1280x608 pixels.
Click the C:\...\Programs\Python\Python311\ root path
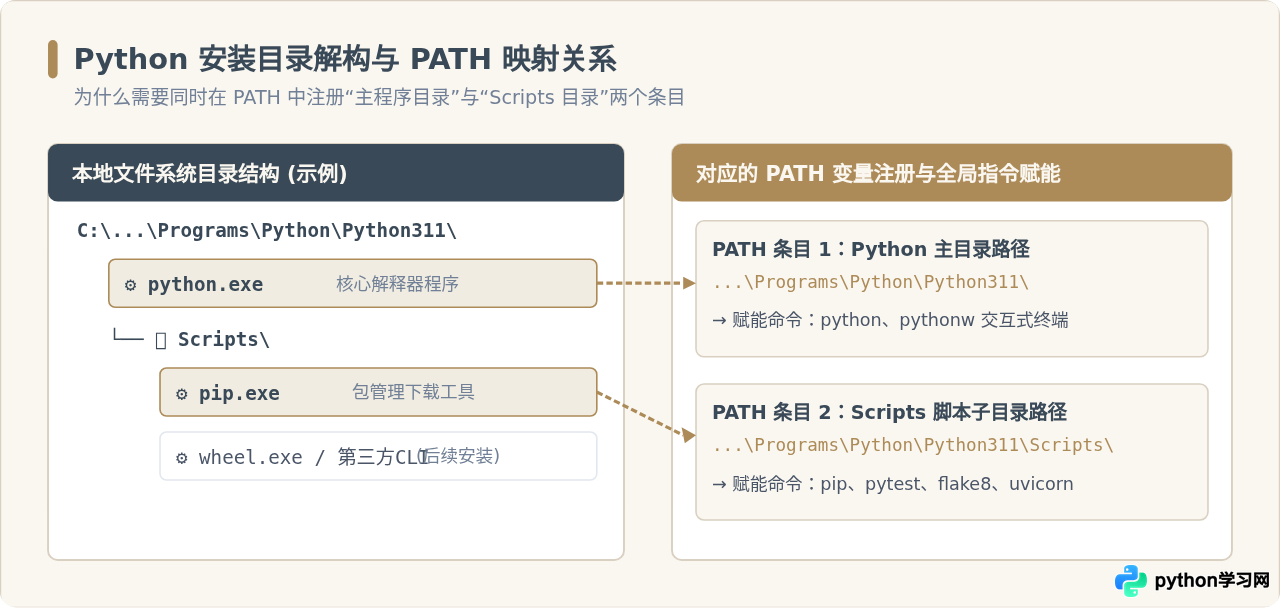point(267,231)
